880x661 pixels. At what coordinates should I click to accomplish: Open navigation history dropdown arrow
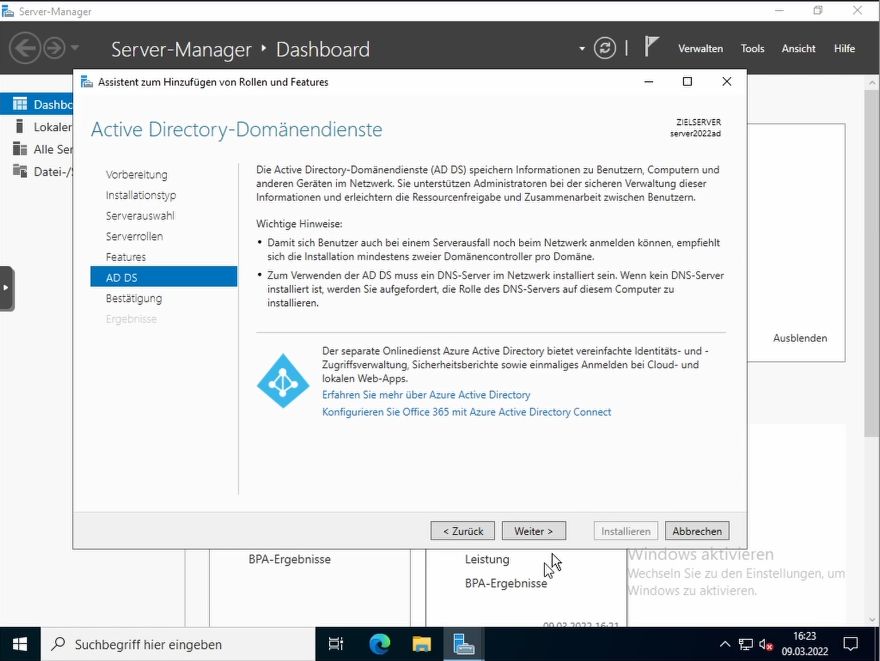coord(75,48)
